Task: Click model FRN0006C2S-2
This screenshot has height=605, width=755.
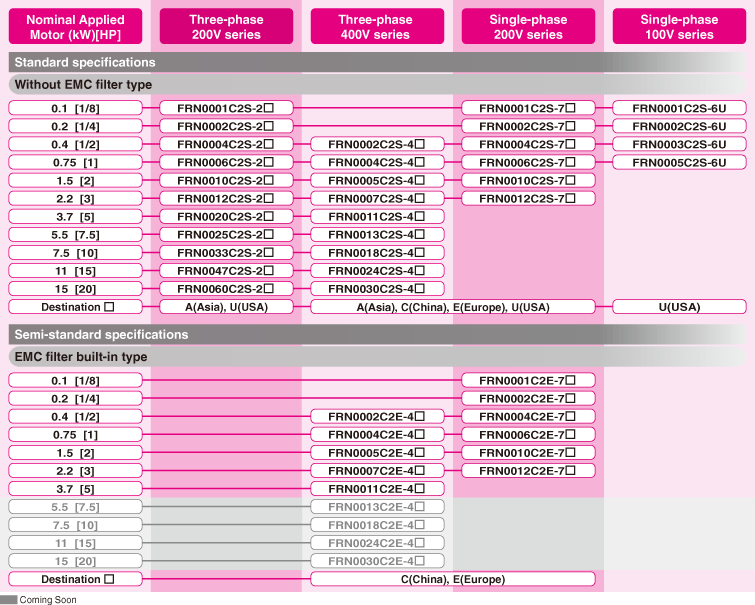Action: click(x=226, y=162)
